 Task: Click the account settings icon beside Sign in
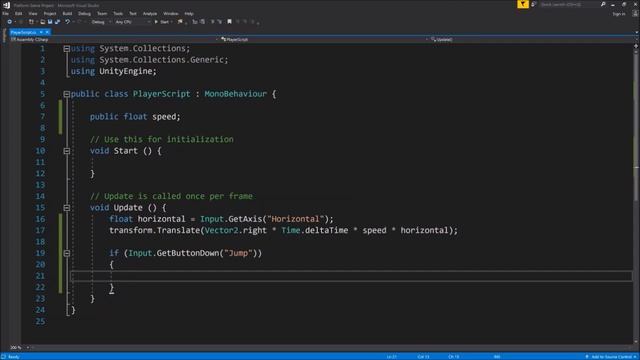coord(635,13)
